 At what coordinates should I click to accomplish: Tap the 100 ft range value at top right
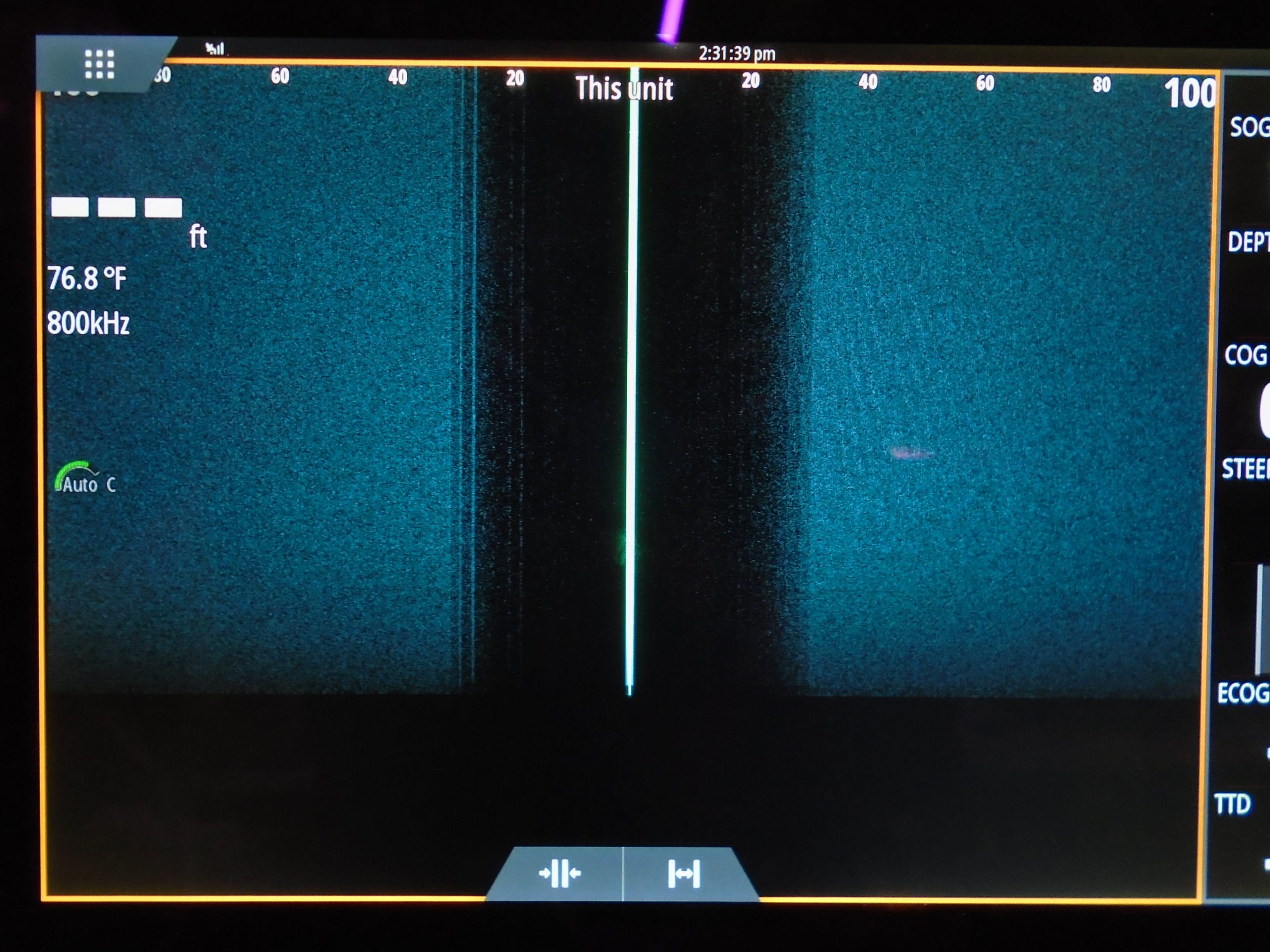[1189, 93]
